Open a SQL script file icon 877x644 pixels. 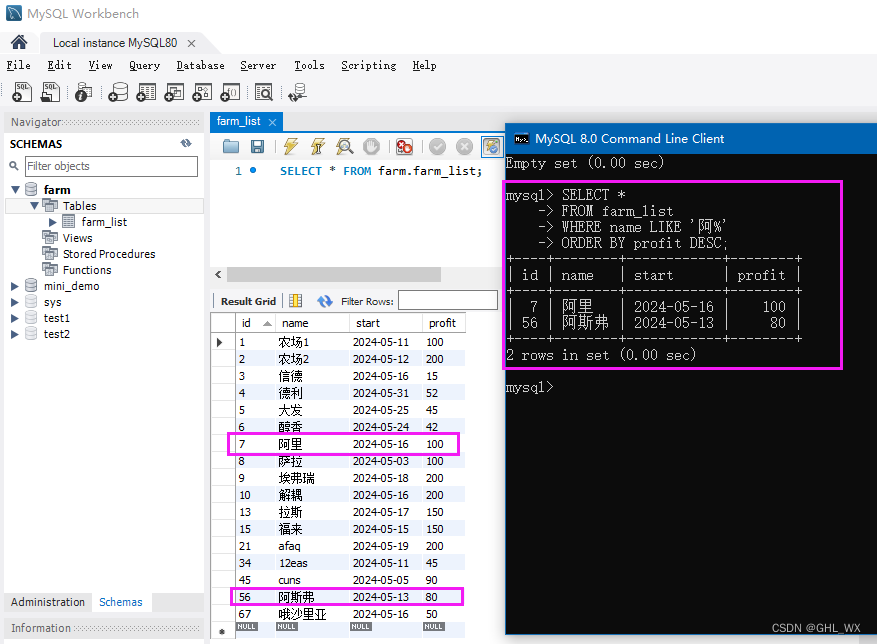(x=50, y=92)
